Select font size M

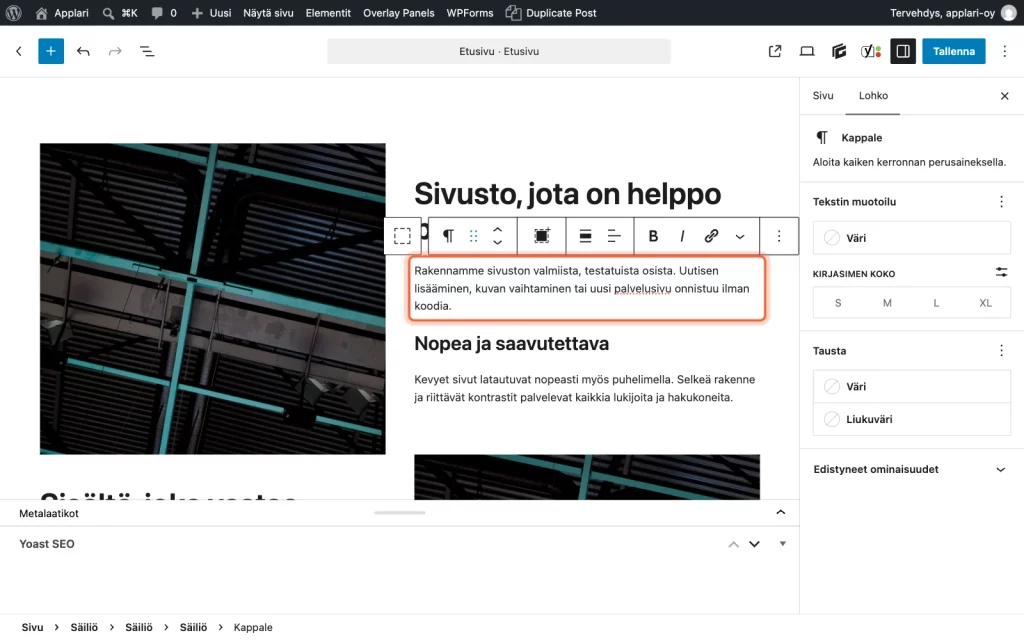click(887, 303)
